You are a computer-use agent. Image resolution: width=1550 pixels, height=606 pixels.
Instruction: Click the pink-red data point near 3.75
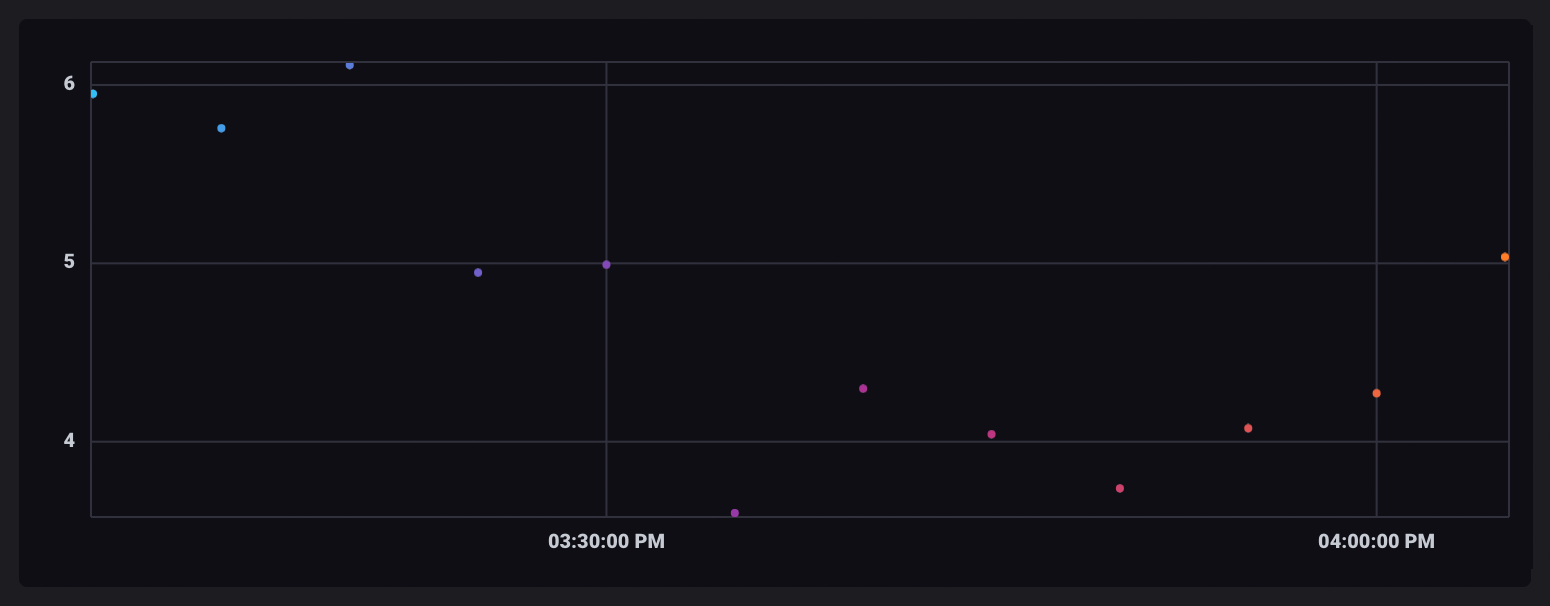point(1120,488)
